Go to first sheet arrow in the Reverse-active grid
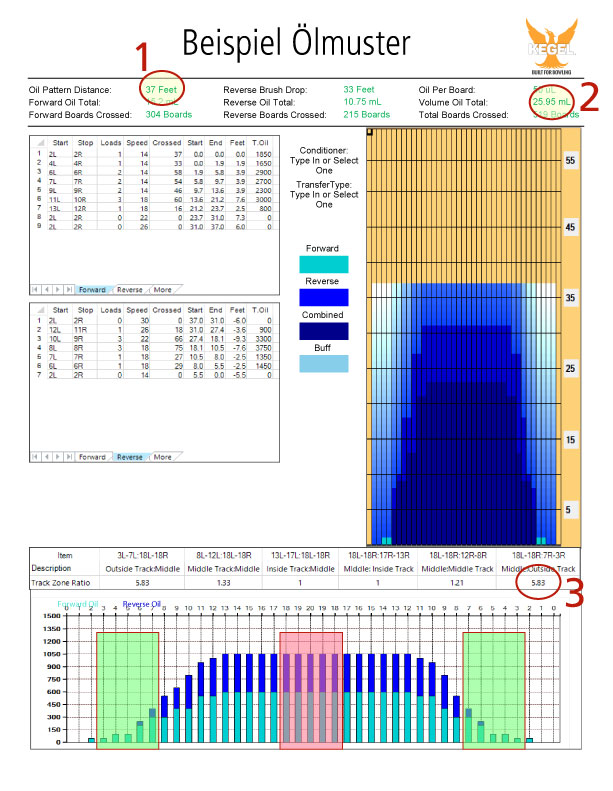This screenshot has height=791, width=613. pos(35,457)
